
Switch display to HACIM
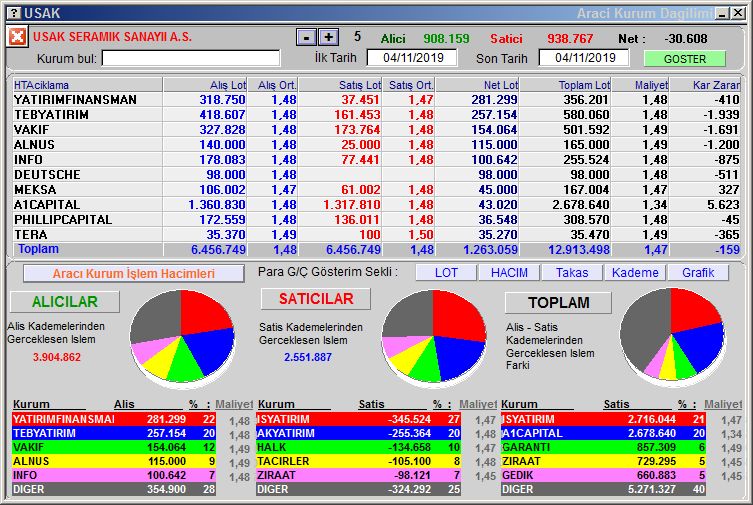509,273
